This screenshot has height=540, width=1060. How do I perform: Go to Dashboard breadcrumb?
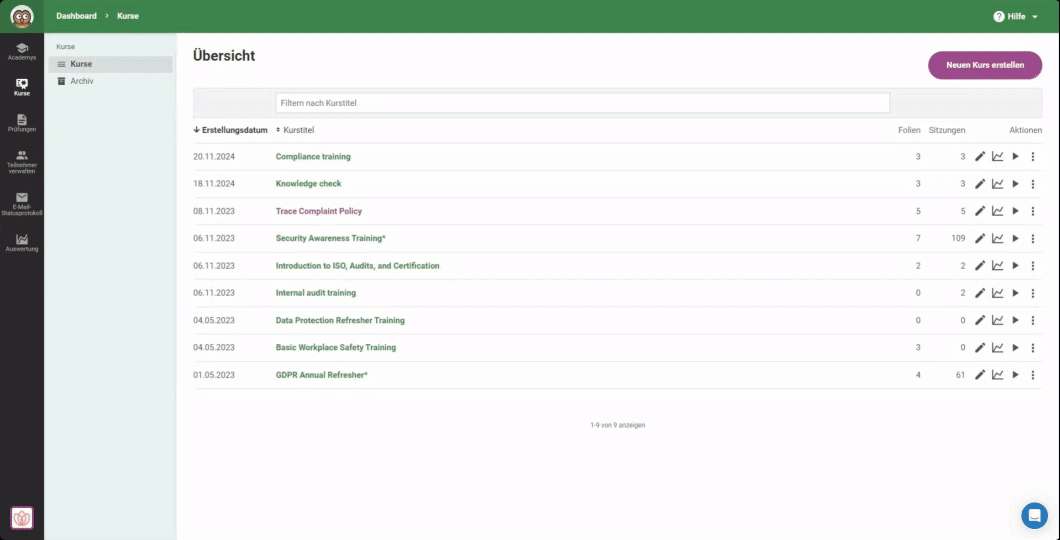pos(76,16)
